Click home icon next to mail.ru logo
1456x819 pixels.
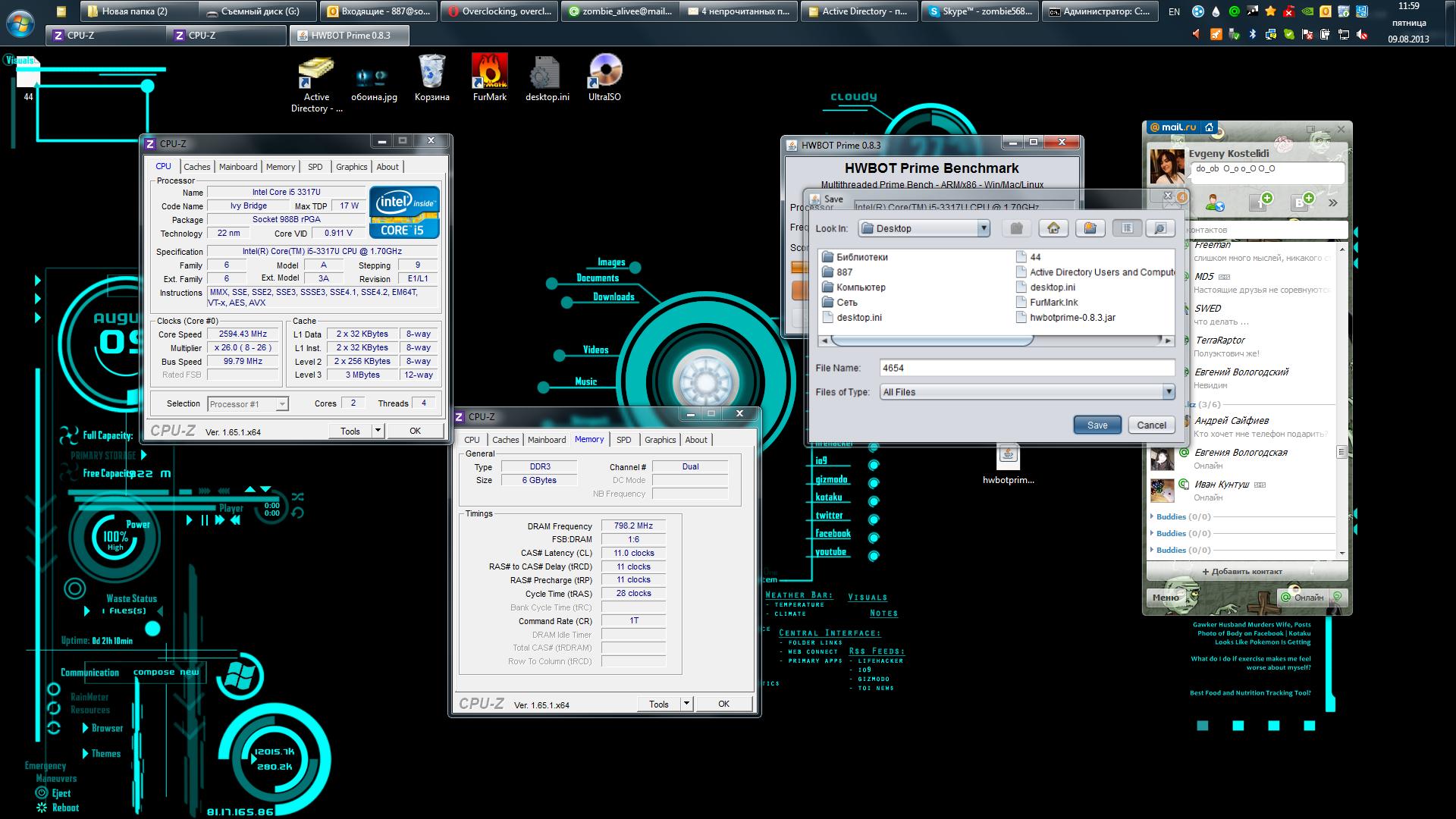point(1210,127)
